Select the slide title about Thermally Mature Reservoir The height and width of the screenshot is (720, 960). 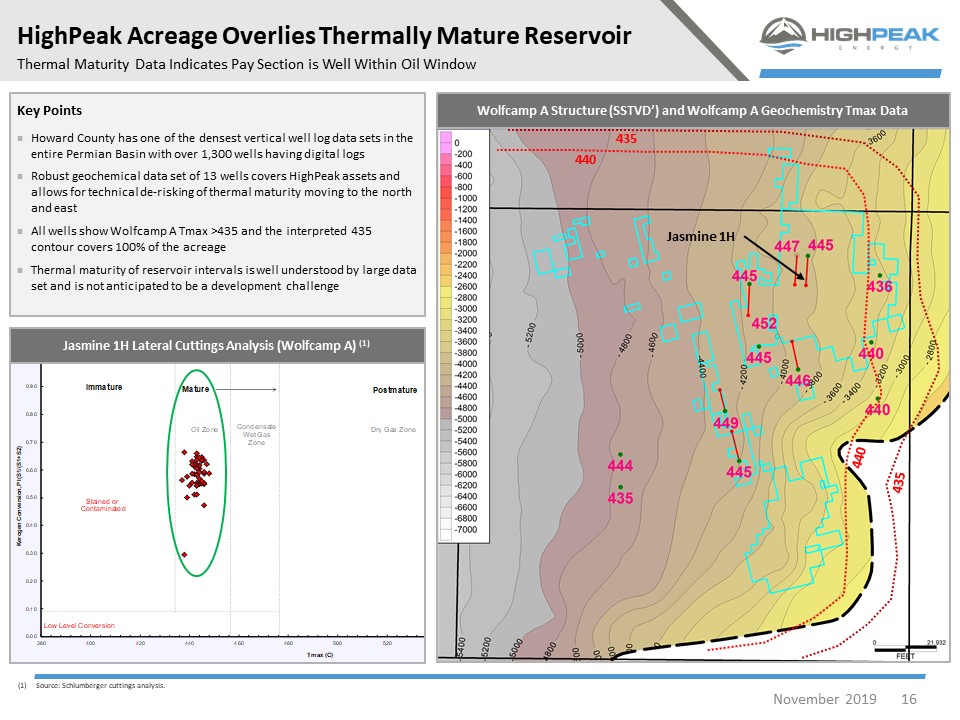click(324, 36)
